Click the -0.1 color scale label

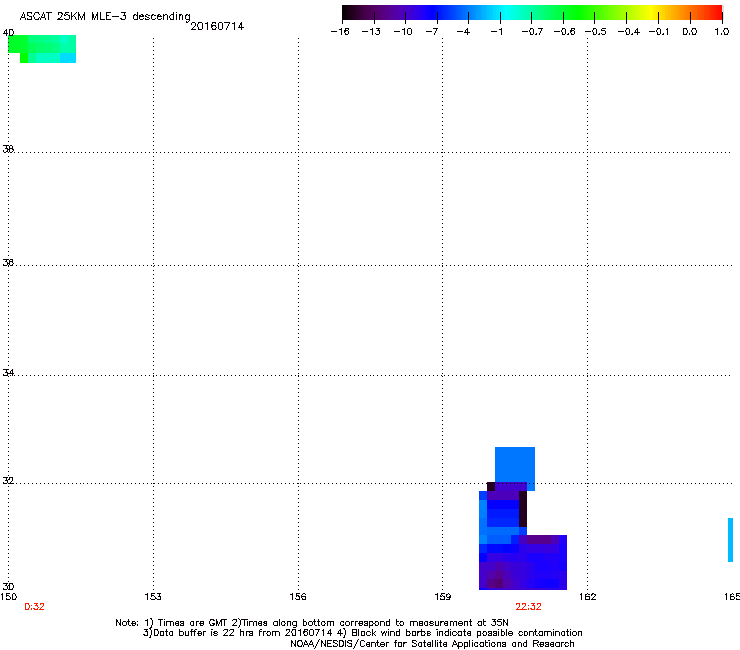coord(659,32)
